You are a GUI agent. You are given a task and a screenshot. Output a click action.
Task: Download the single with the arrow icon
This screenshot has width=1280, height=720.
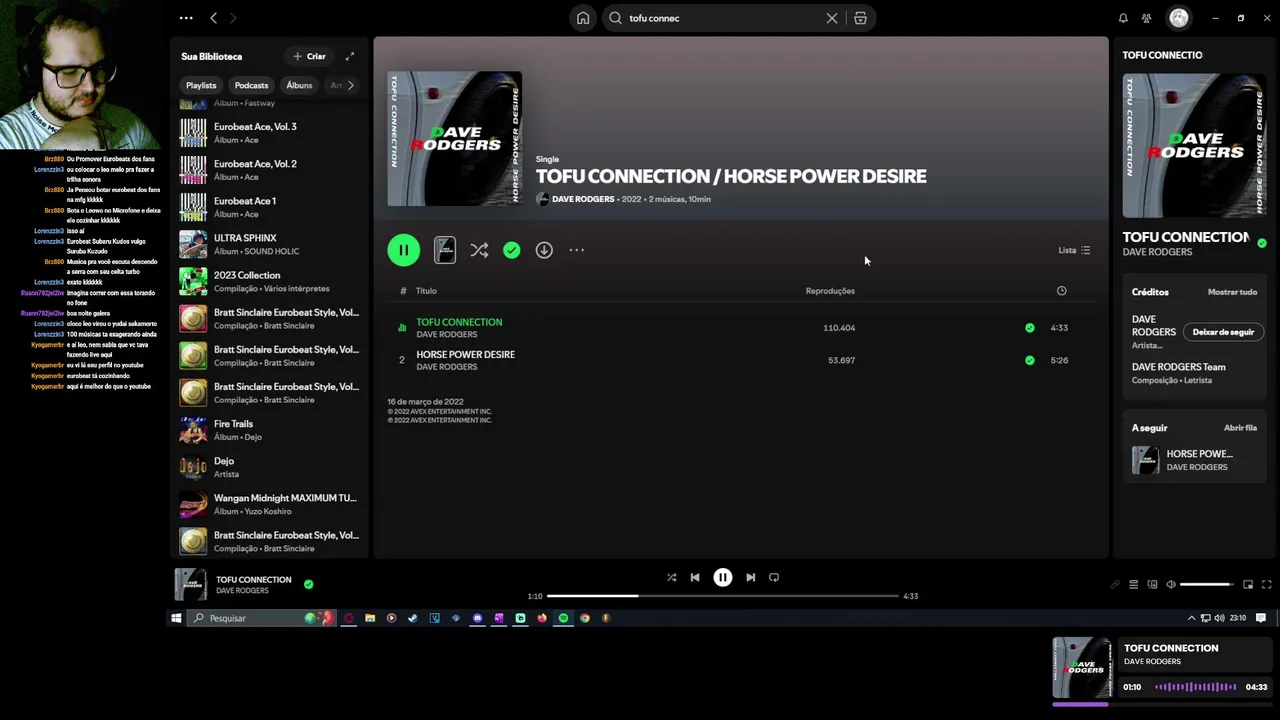tap(544, 250)
